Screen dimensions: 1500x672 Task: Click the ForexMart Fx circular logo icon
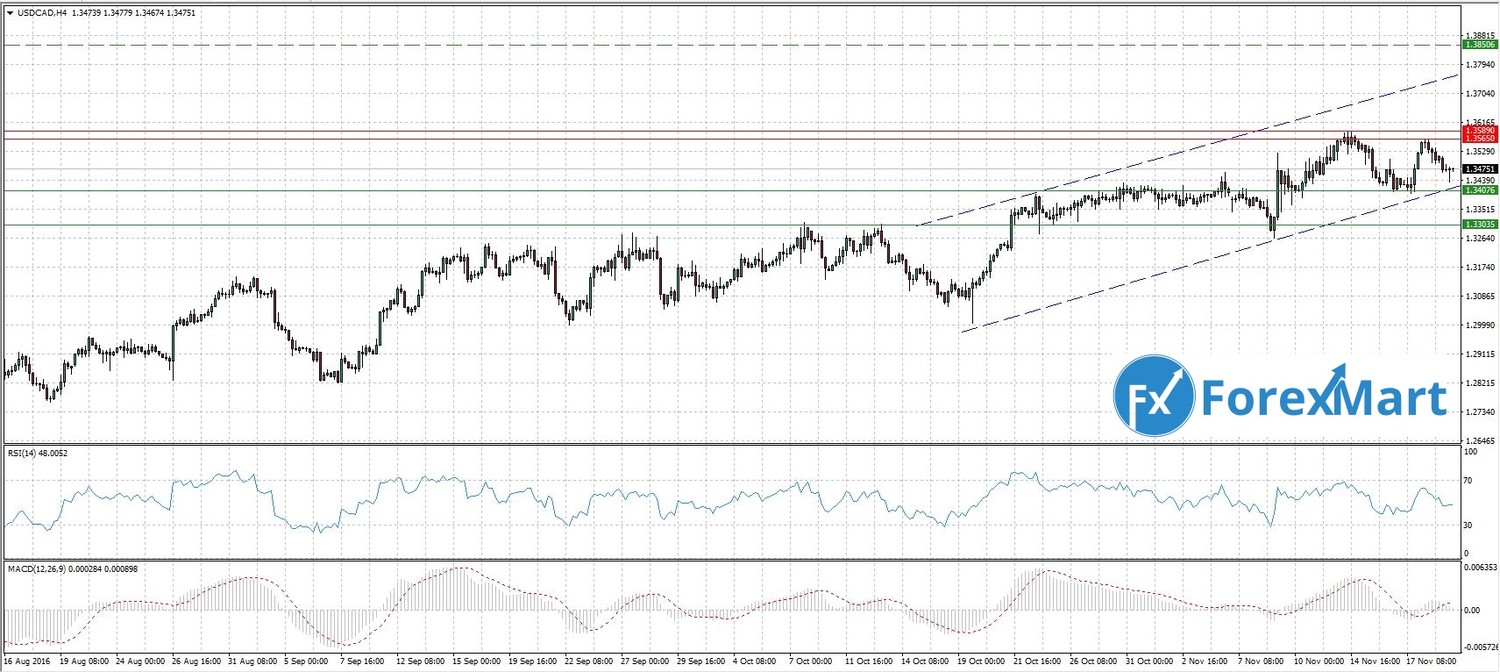point(1154,397)
